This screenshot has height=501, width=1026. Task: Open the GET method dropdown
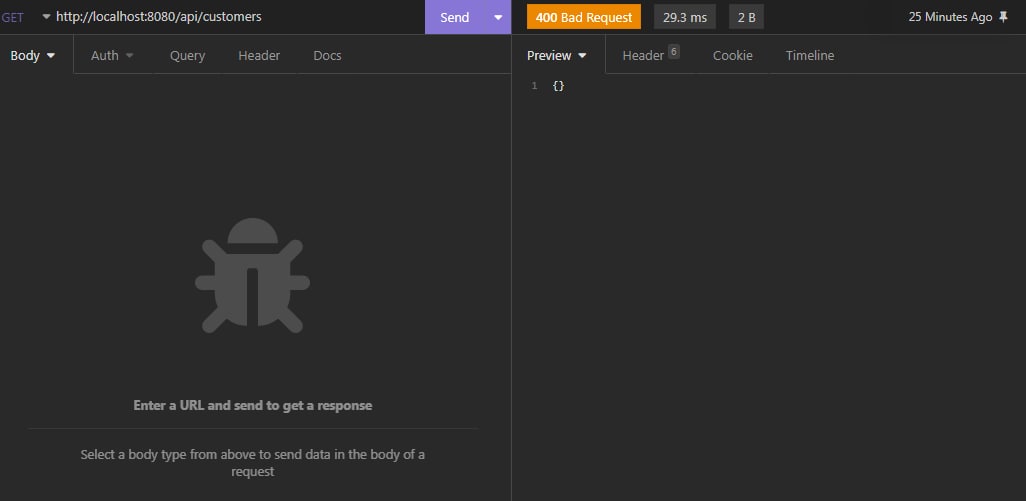(25, 17)
